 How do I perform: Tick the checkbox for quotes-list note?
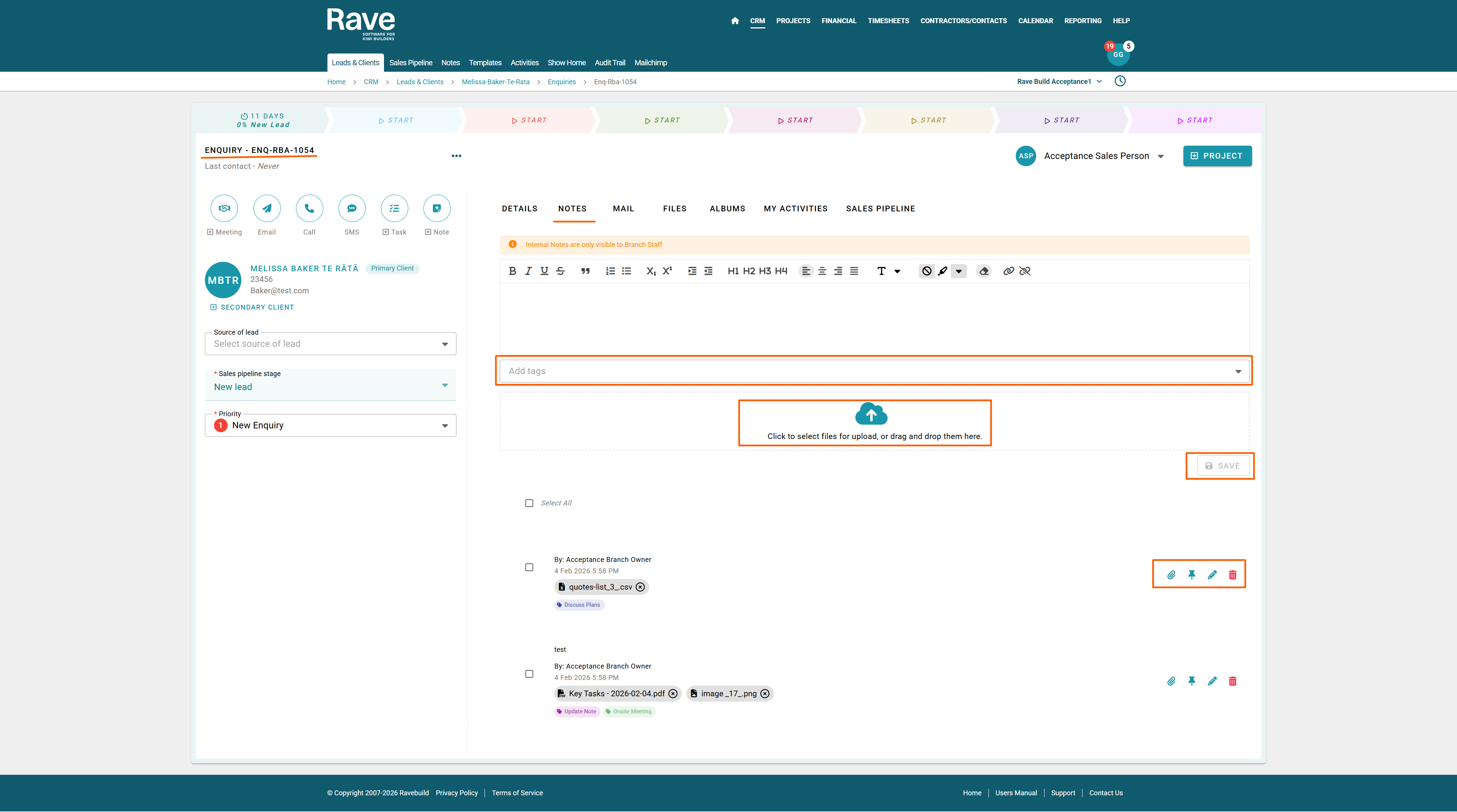529,567
